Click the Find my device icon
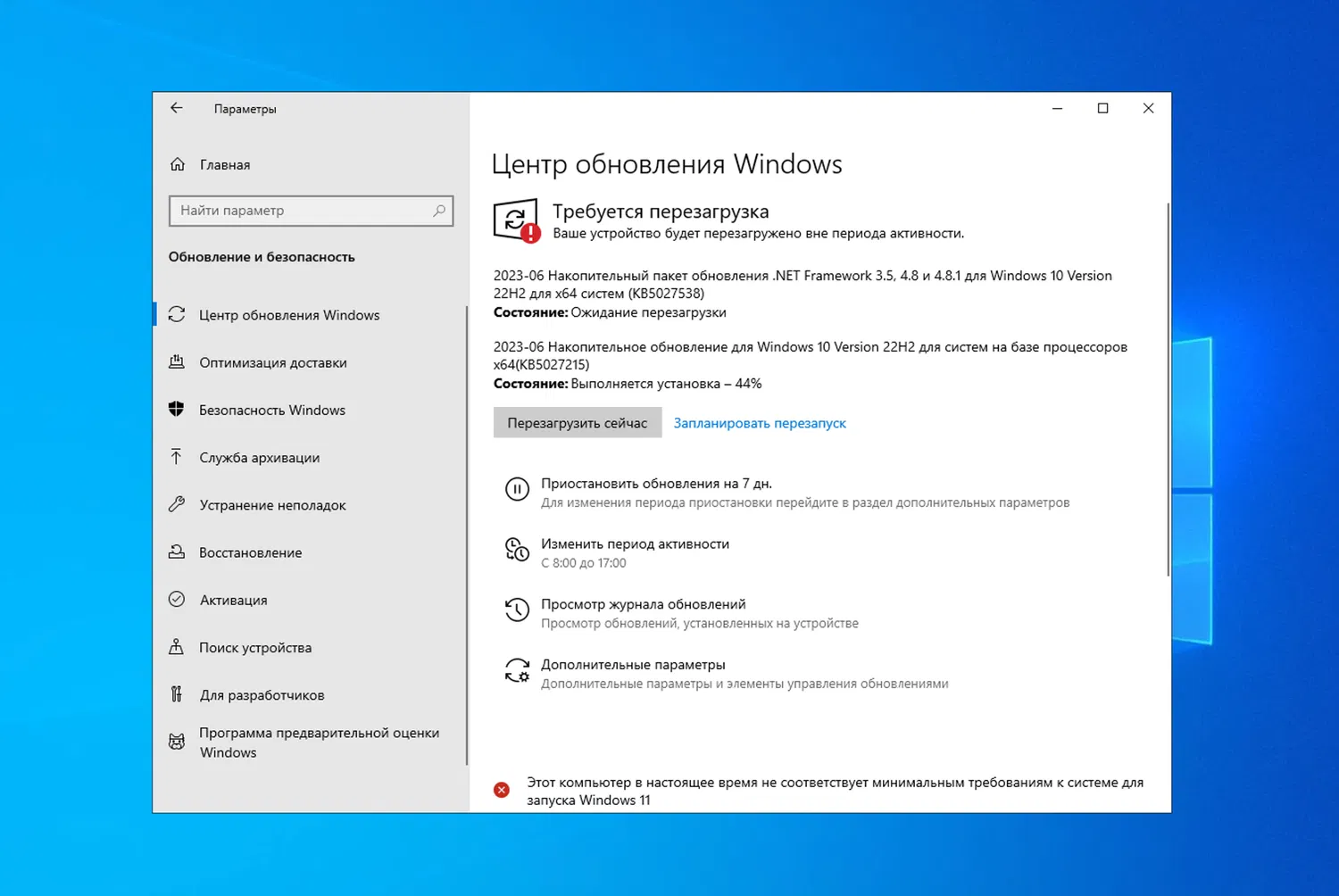Viewport: 1339px width, 896px height. click(178, 647)
